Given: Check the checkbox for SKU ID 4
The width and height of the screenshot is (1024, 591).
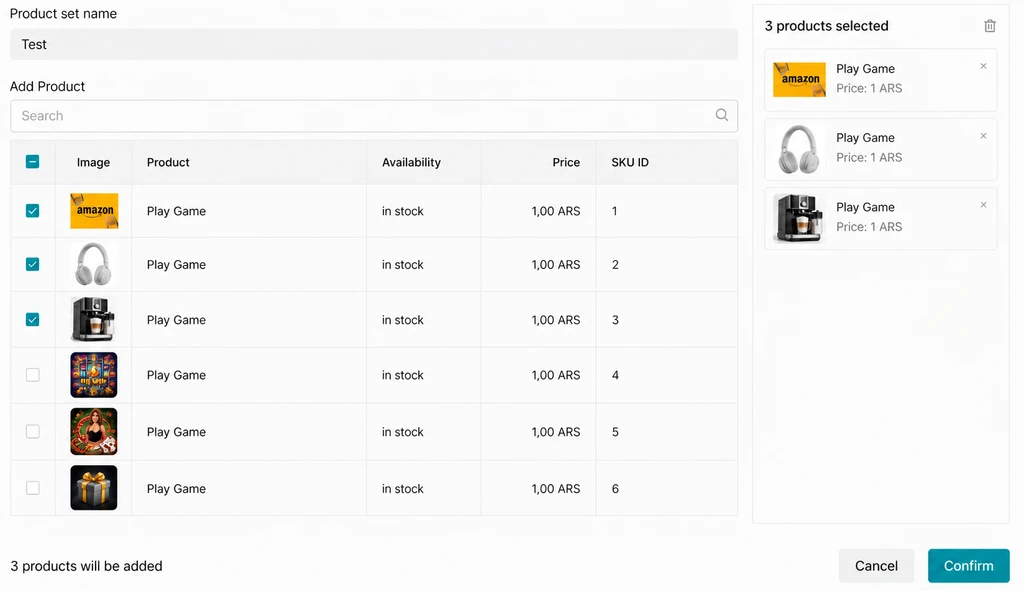Looking at the screenshot, I should point(32,375).
